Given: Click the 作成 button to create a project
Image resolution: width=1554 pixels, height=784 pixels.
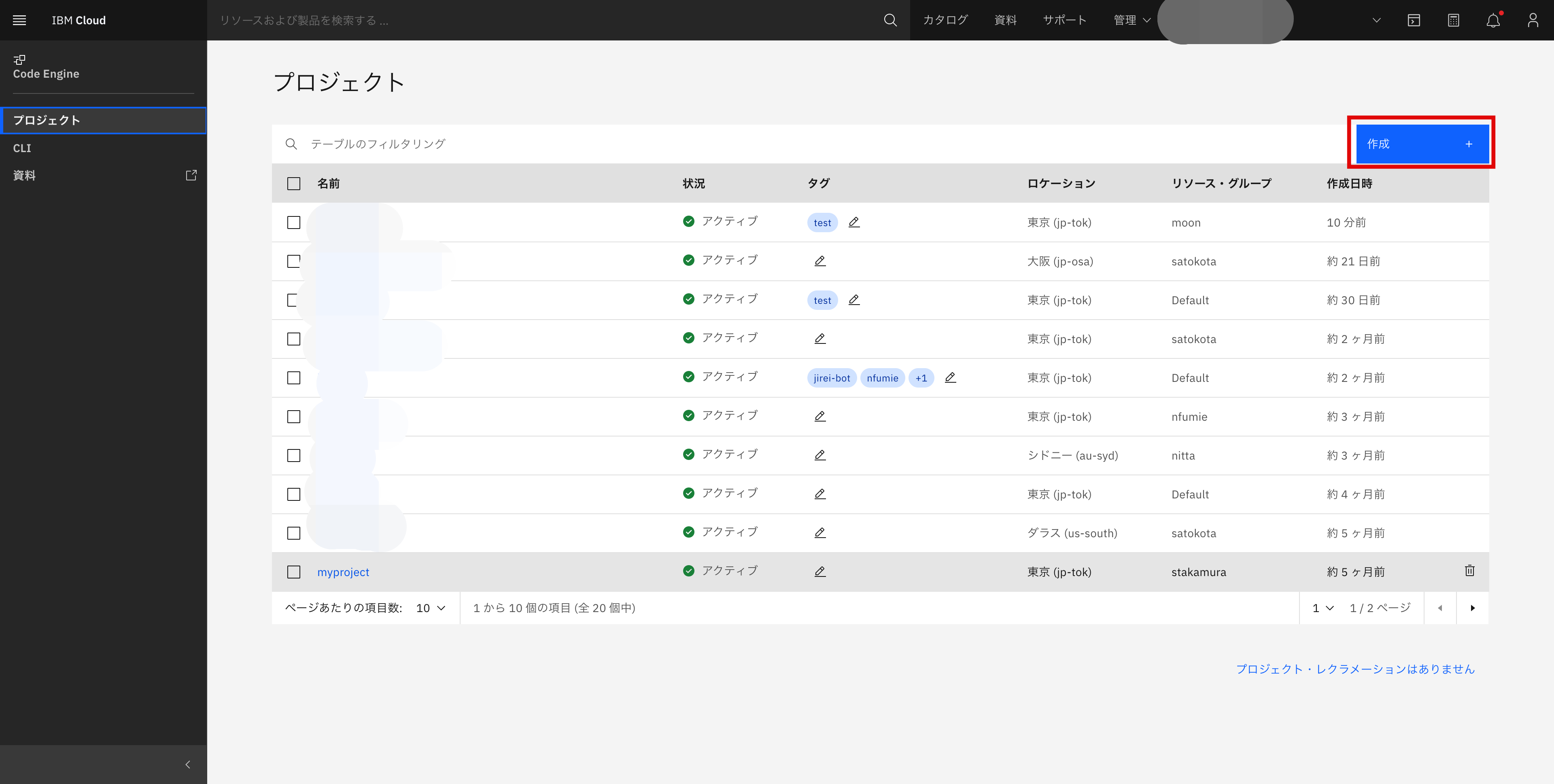Looking at the screenshot, I should (x=1421, y=144).
